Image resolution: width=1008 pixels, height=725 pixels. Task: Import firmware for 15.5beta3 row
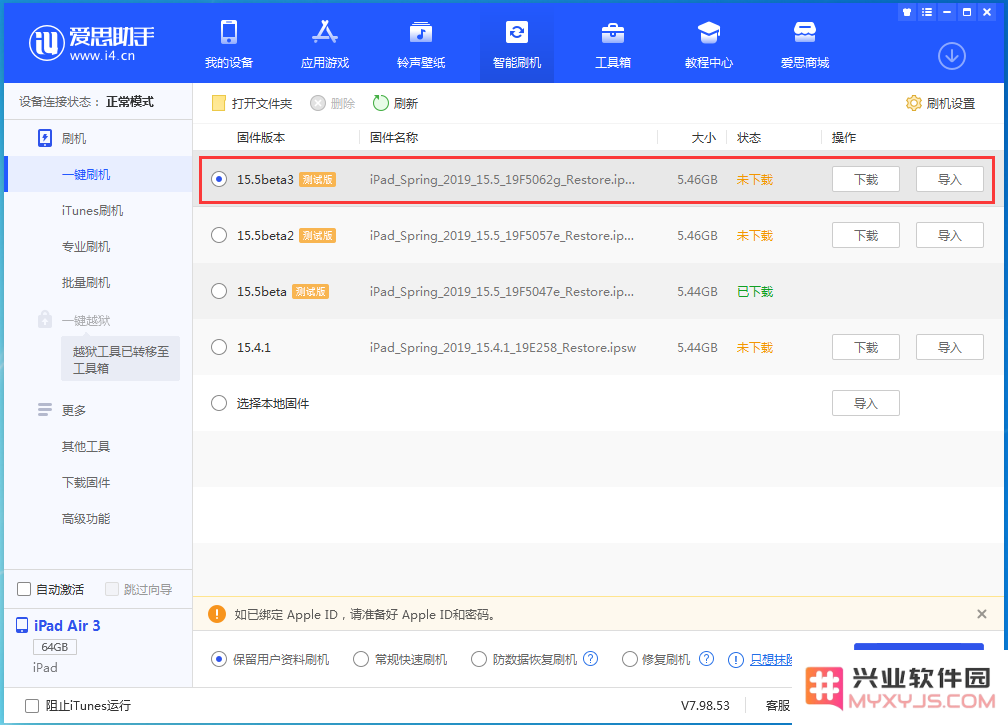point(950,179)
